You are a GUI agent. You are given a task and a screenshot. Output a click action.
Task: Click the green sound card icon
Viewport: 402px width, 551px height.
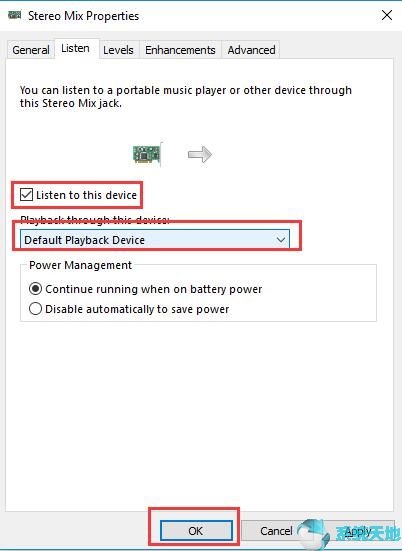click(148, 154)
